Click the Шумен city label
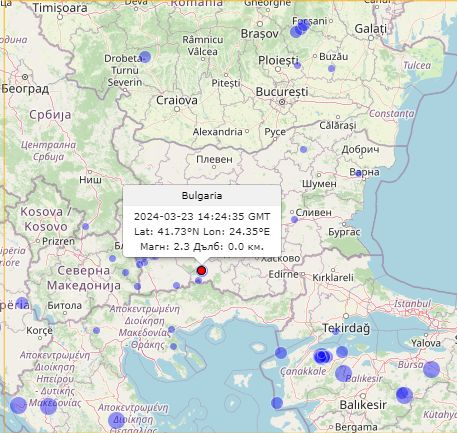Image resolution: width=457 pixels, height=433 pixels. click(319, 184)
